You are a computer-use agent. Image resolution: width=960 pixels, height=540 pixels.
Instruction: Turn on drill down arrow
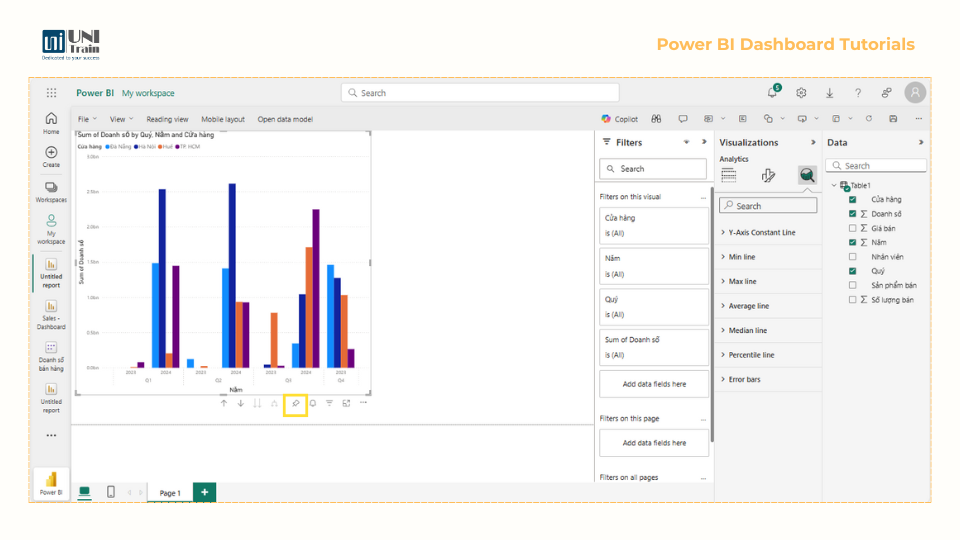point(241,403)
